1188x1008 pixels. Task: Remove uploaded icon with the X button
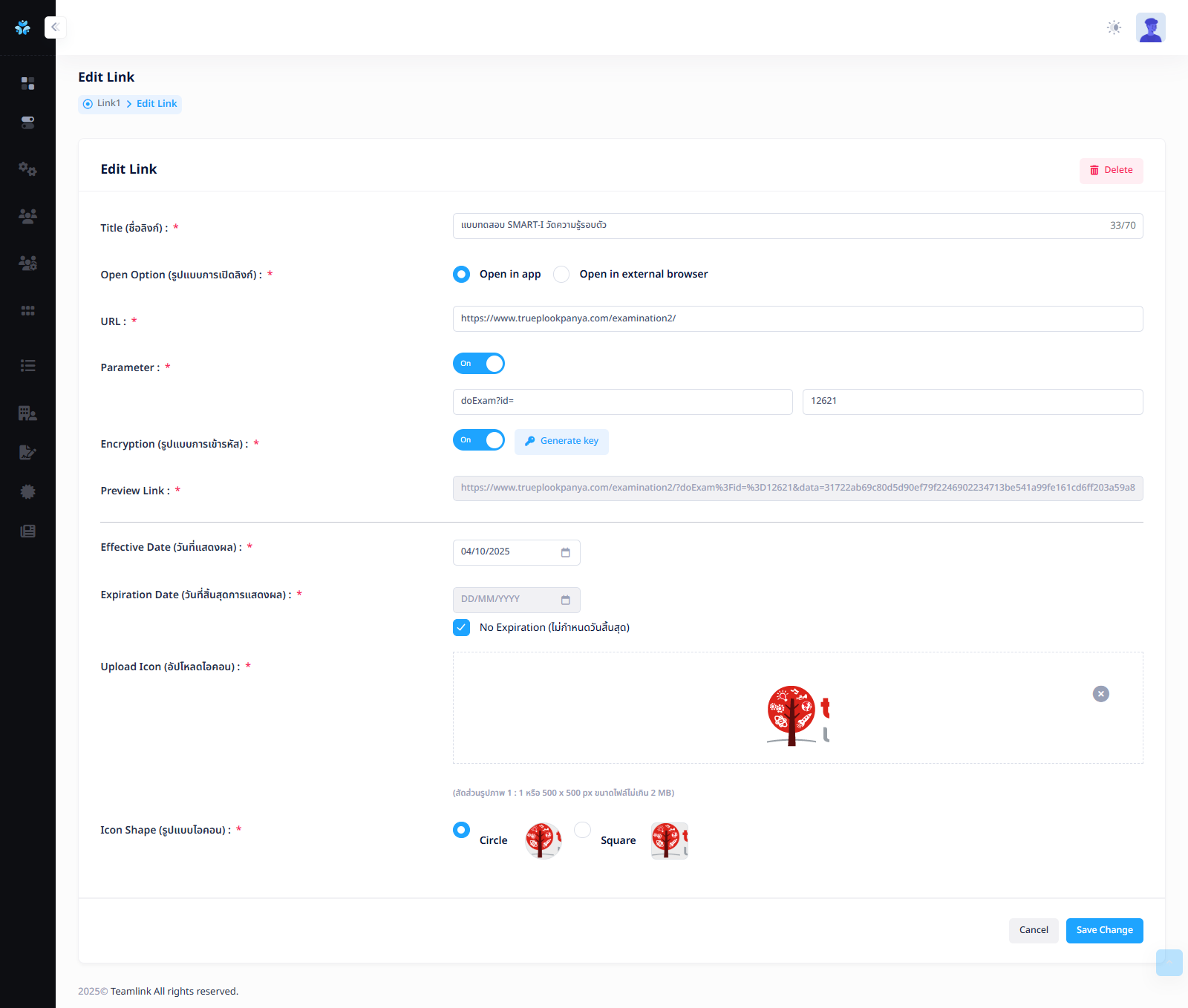tap(1100, 694)
